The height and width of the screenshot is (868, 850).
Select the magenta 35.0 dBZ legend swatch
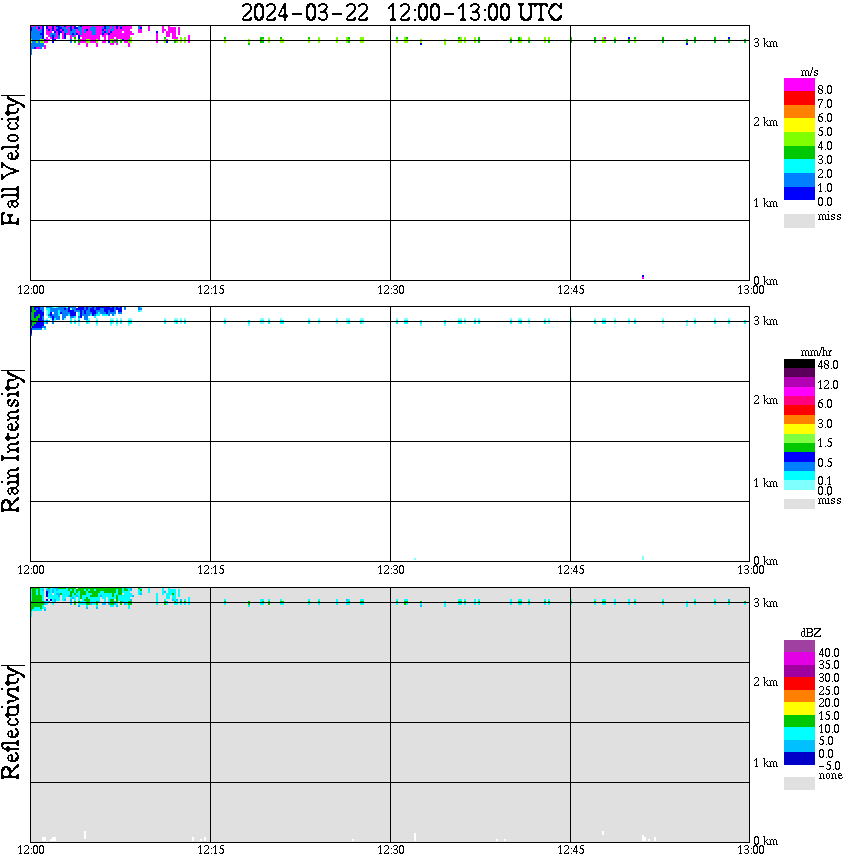point(799,659)
